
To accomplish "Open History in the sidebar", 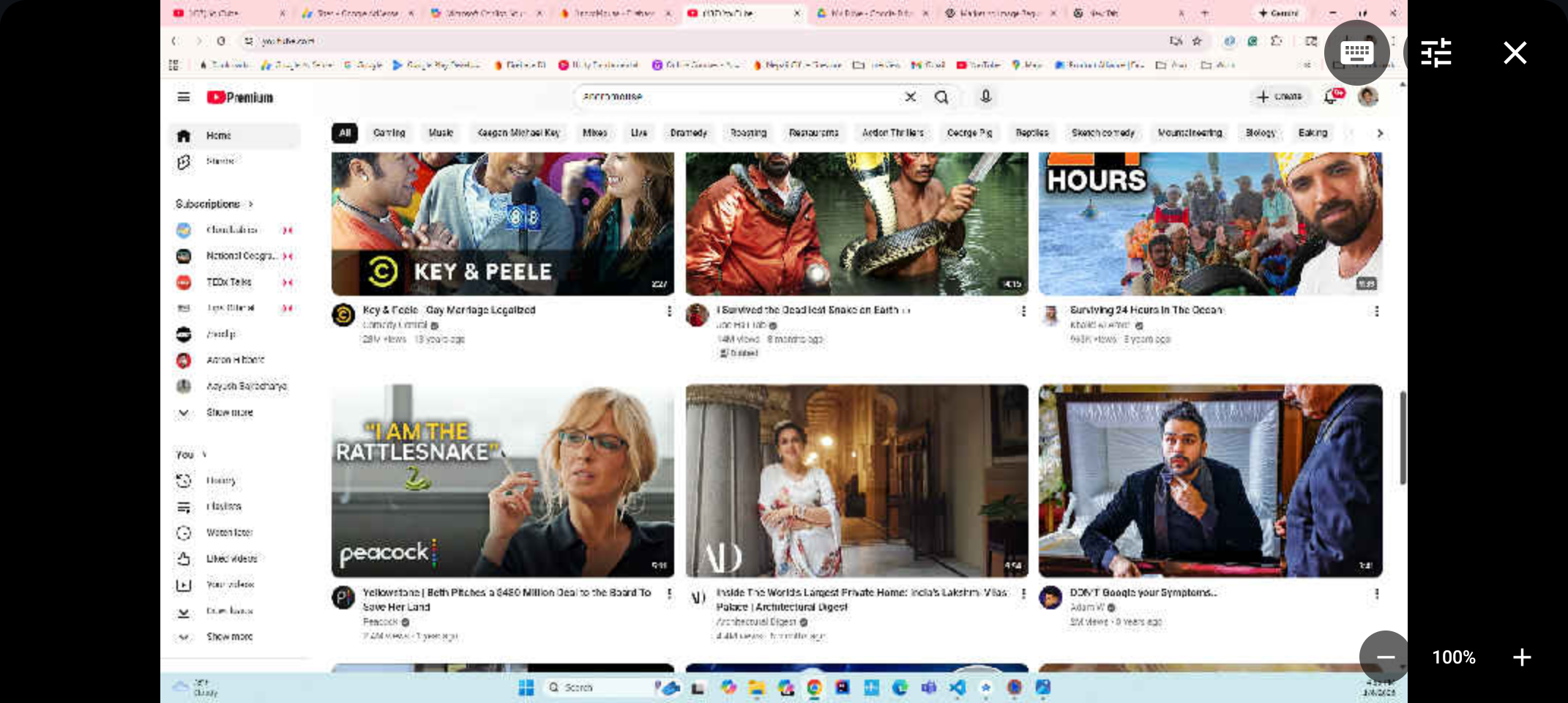I will coord(220,481).
